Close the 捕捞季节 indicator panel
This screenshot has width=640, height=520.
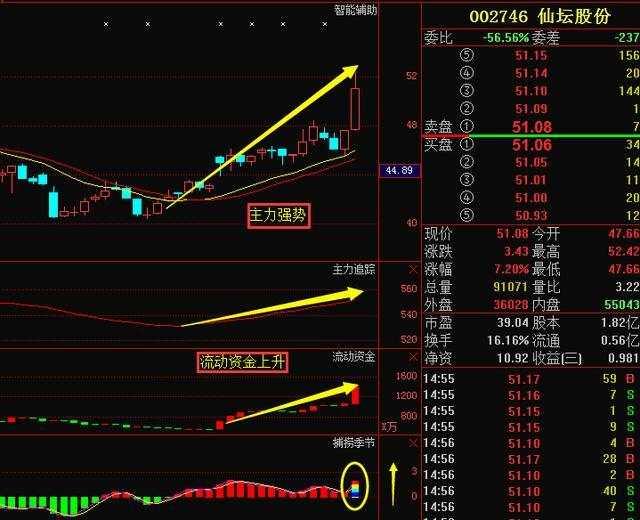413,443
